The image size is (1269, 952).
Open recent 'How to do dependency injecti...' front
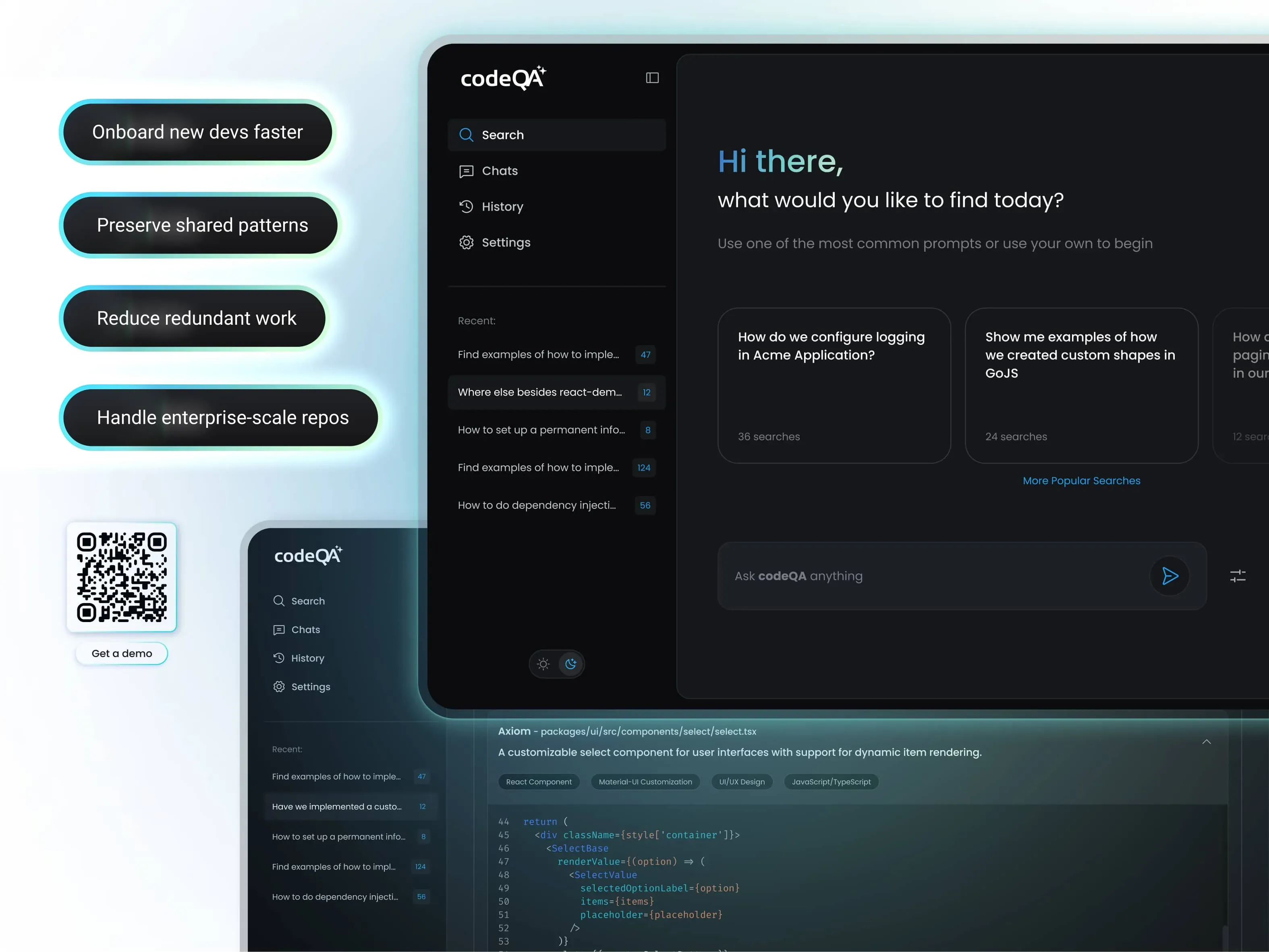[x=556, y=506]
